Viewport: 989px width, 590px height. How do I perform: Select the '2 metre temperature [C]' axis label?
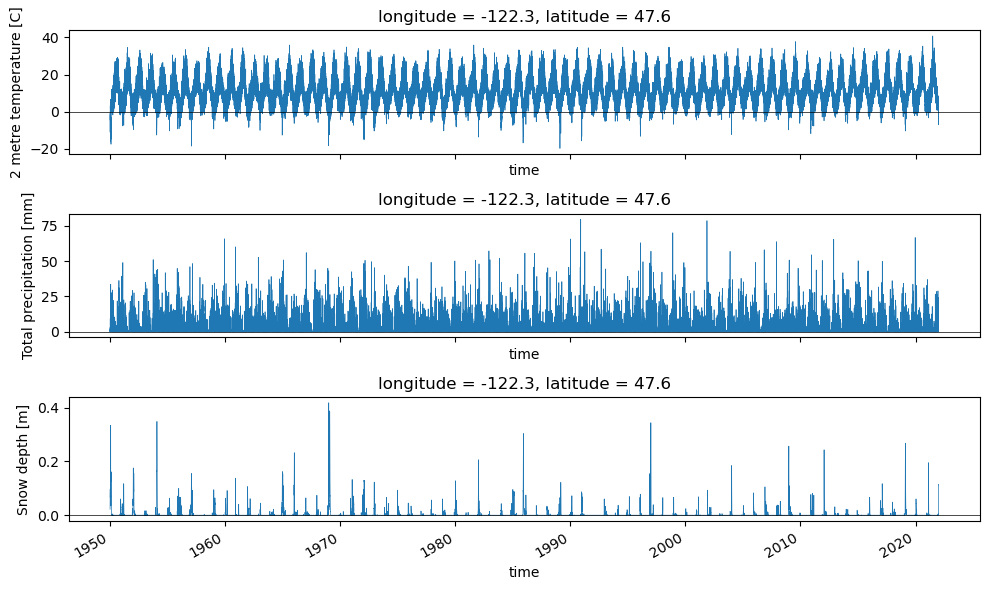tap(16, 93)
